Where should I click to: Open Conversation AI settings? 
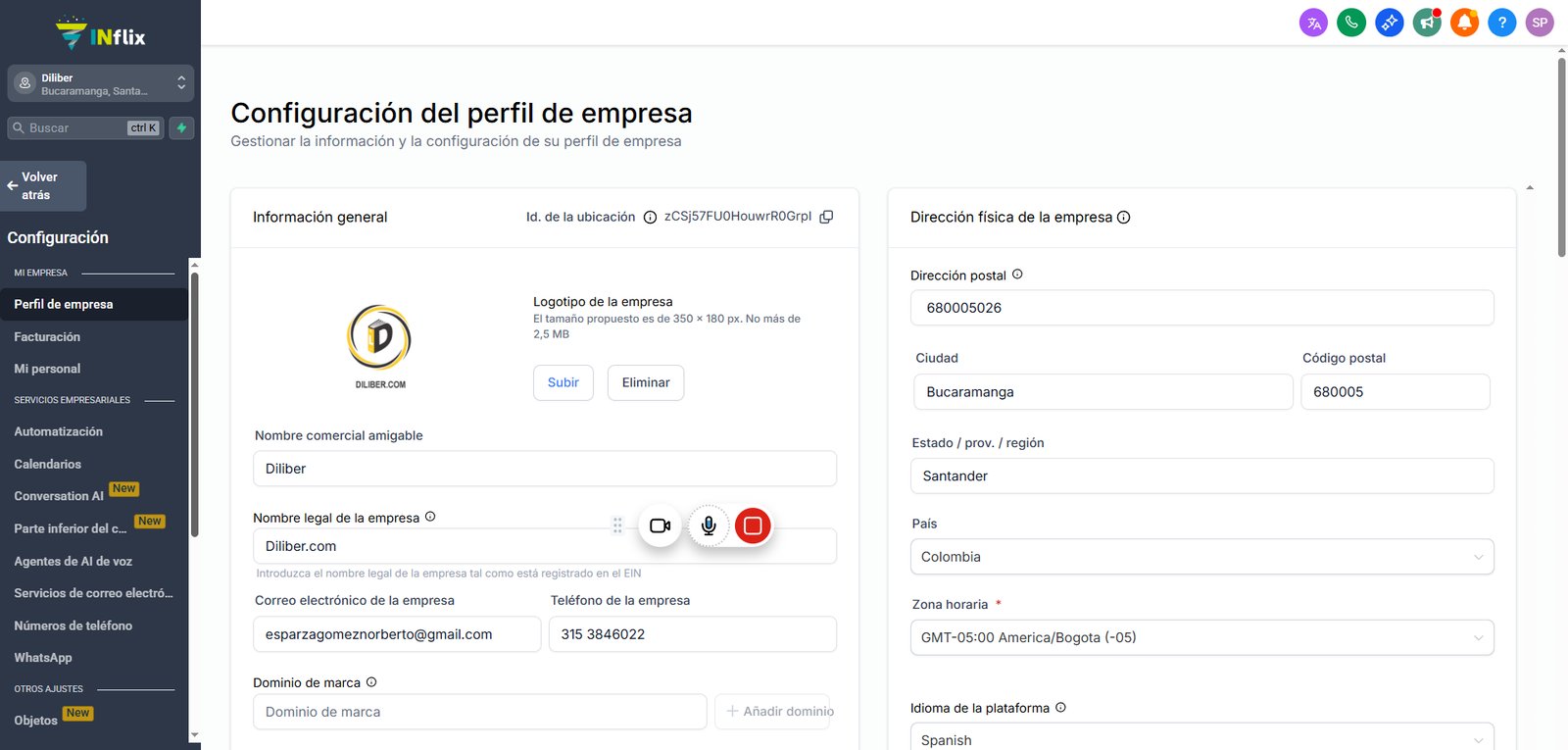coord(59,496)
